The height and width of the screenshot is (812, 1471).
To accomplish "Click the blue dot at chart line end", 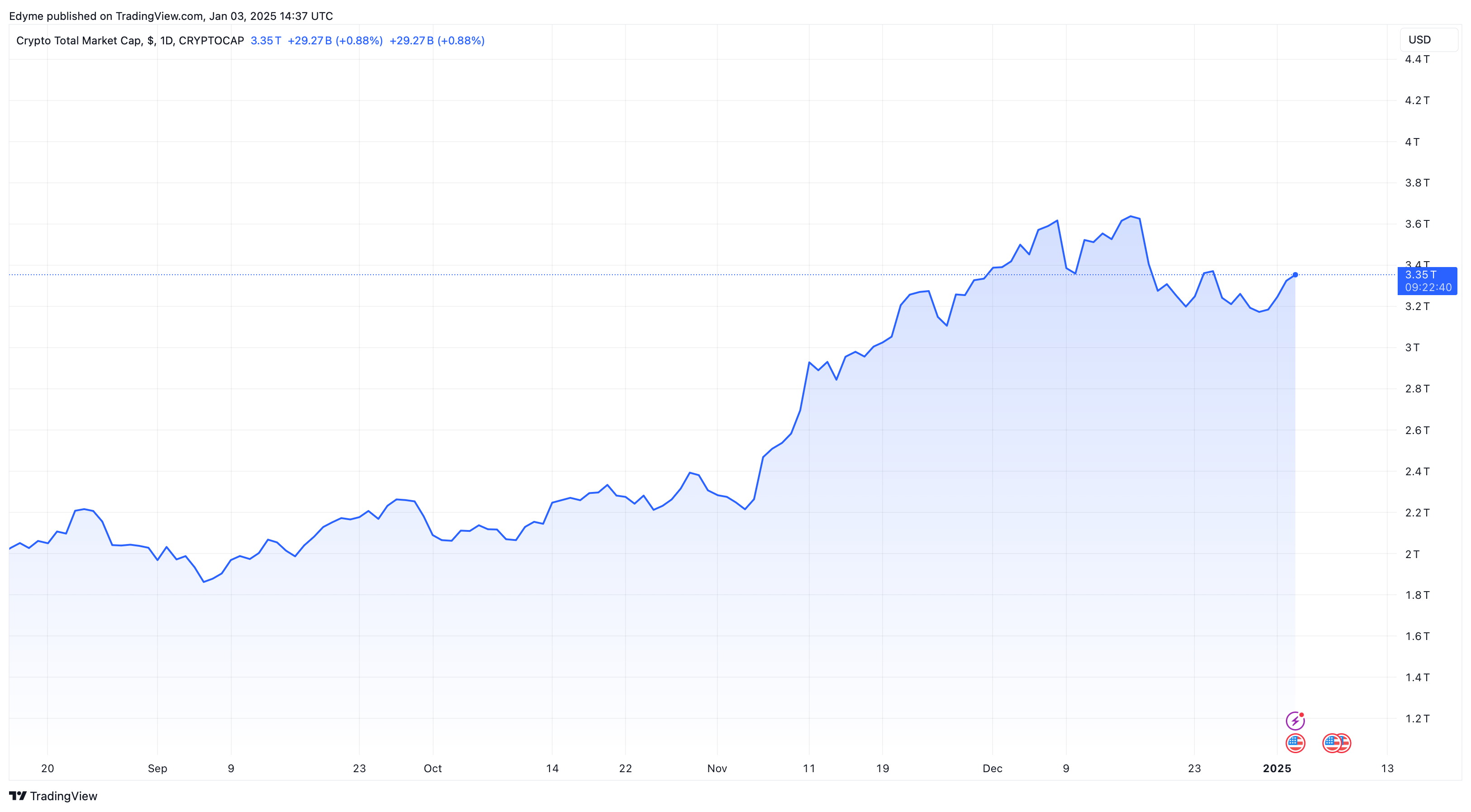I will click(1295, 275).
